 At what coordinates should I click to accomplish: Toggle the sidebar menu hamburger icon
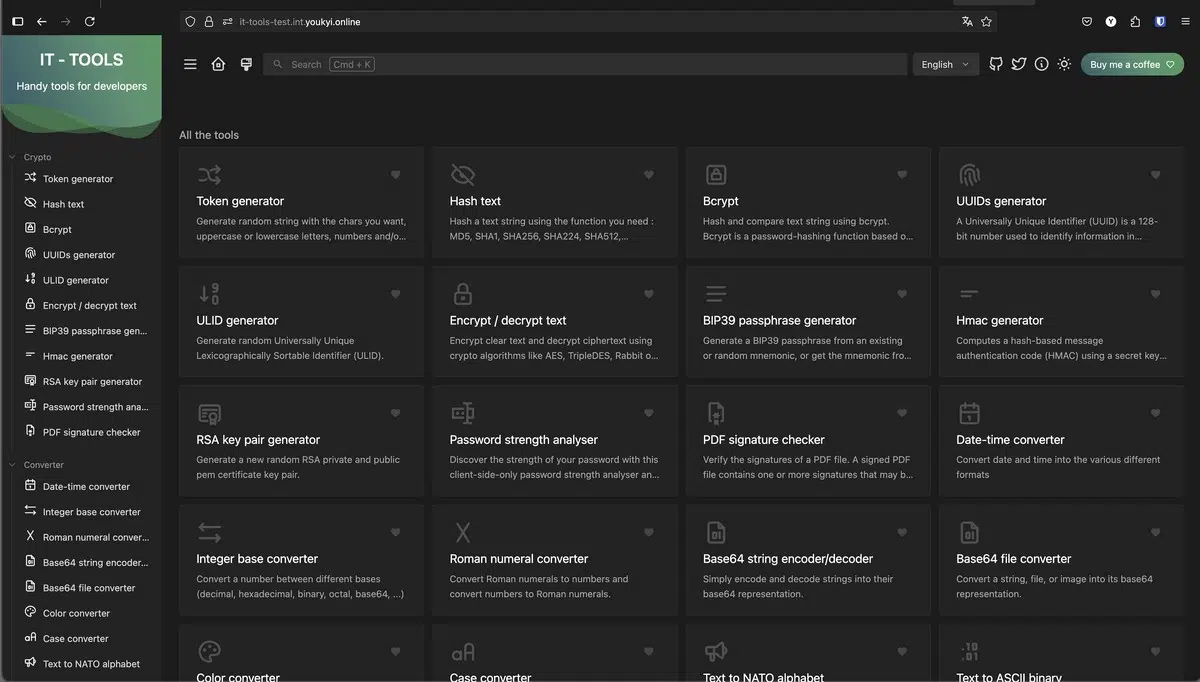click(x=190, y=64)
